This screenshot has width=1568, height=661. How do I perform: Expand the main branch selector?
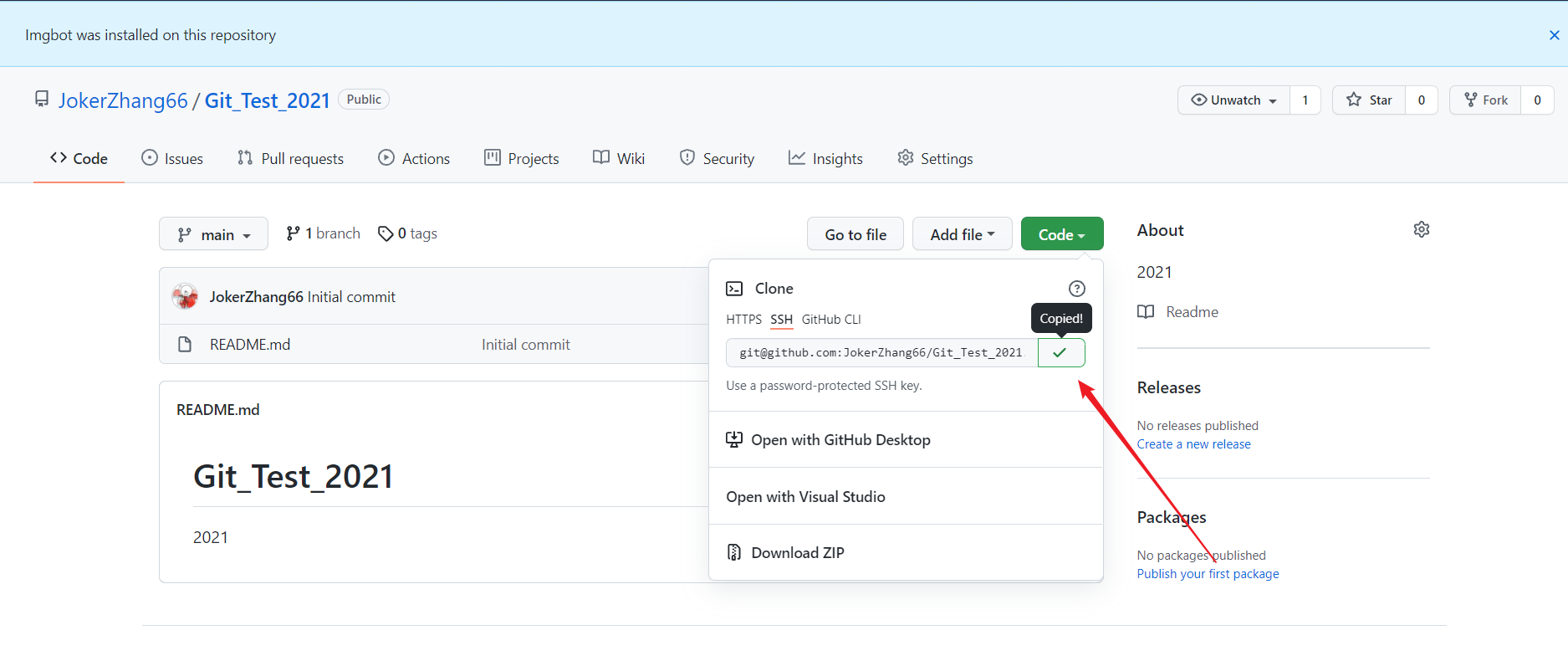tap(213, 234)
